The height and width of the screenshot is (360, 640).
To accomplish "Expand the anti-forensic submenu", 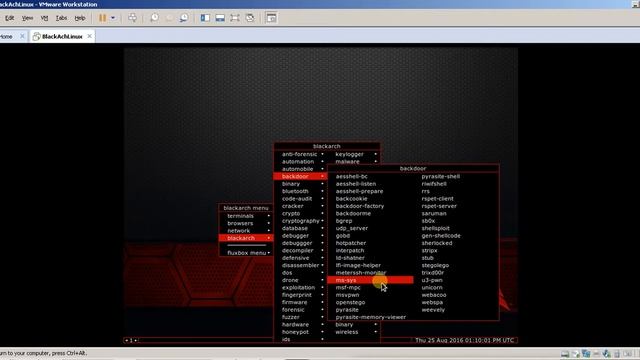I will pos(300,154).
